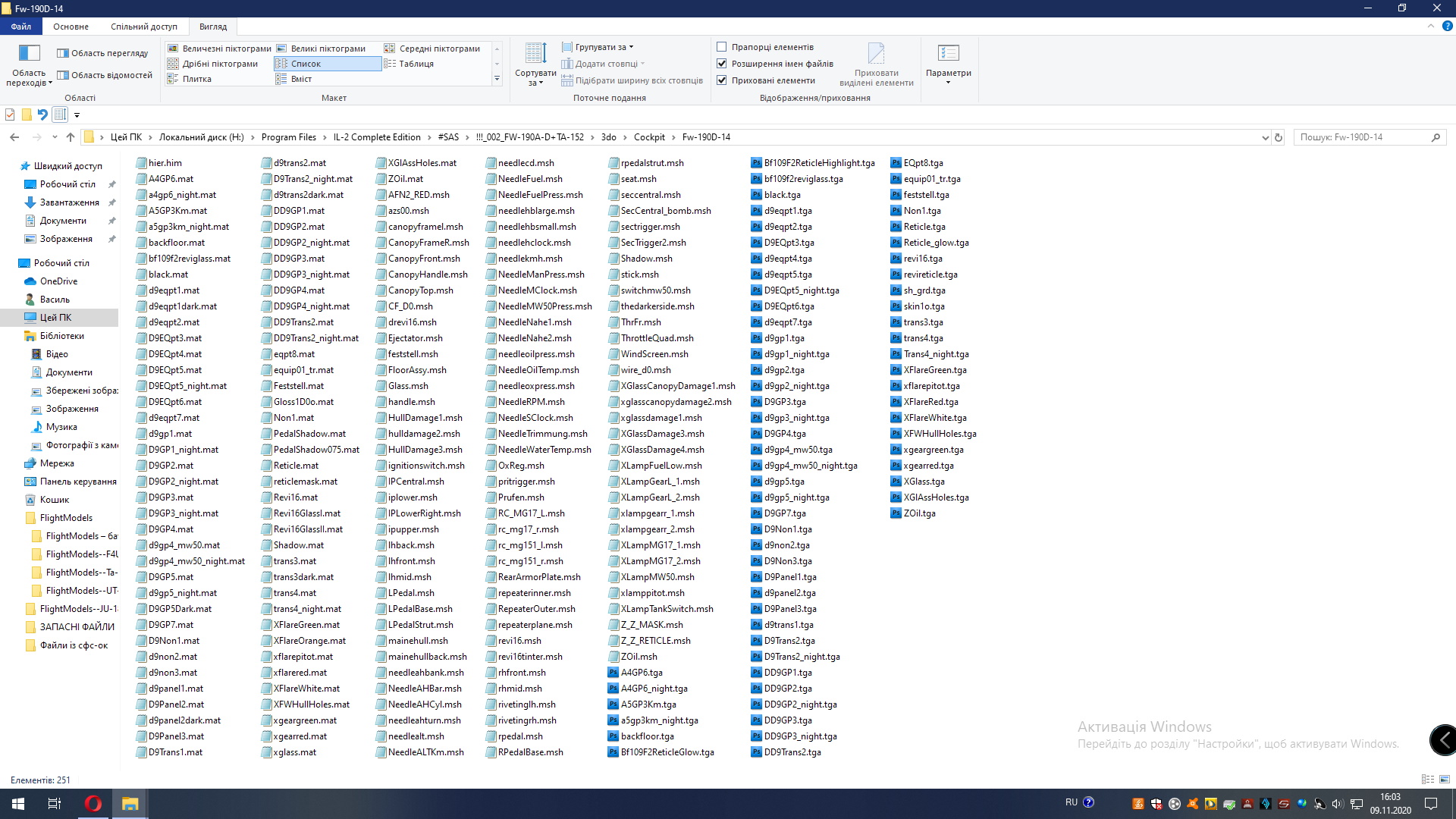Open Options (Параметри) icon in ribbon
The height and width of the screenshot is (819, 1456).
tap(948, 53)
